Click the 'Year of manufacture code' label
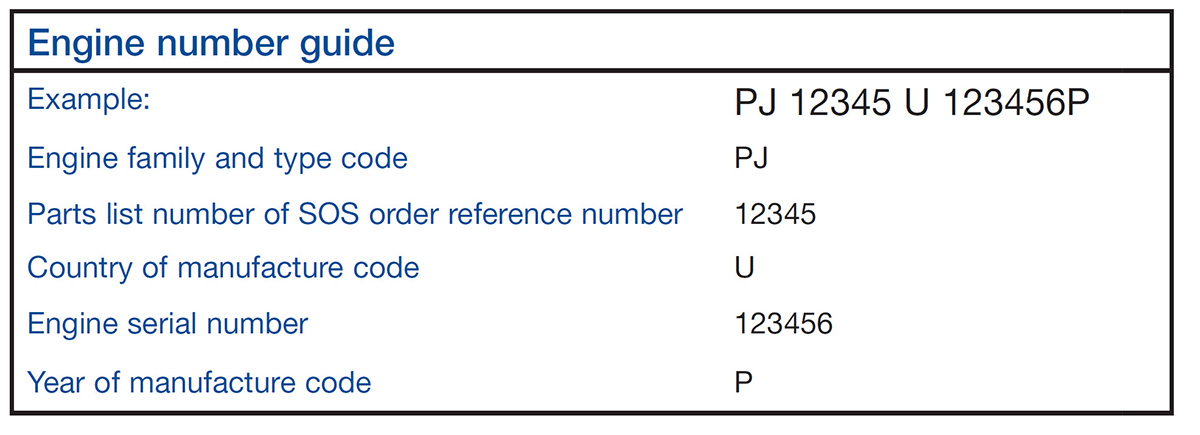 [199, 381]
